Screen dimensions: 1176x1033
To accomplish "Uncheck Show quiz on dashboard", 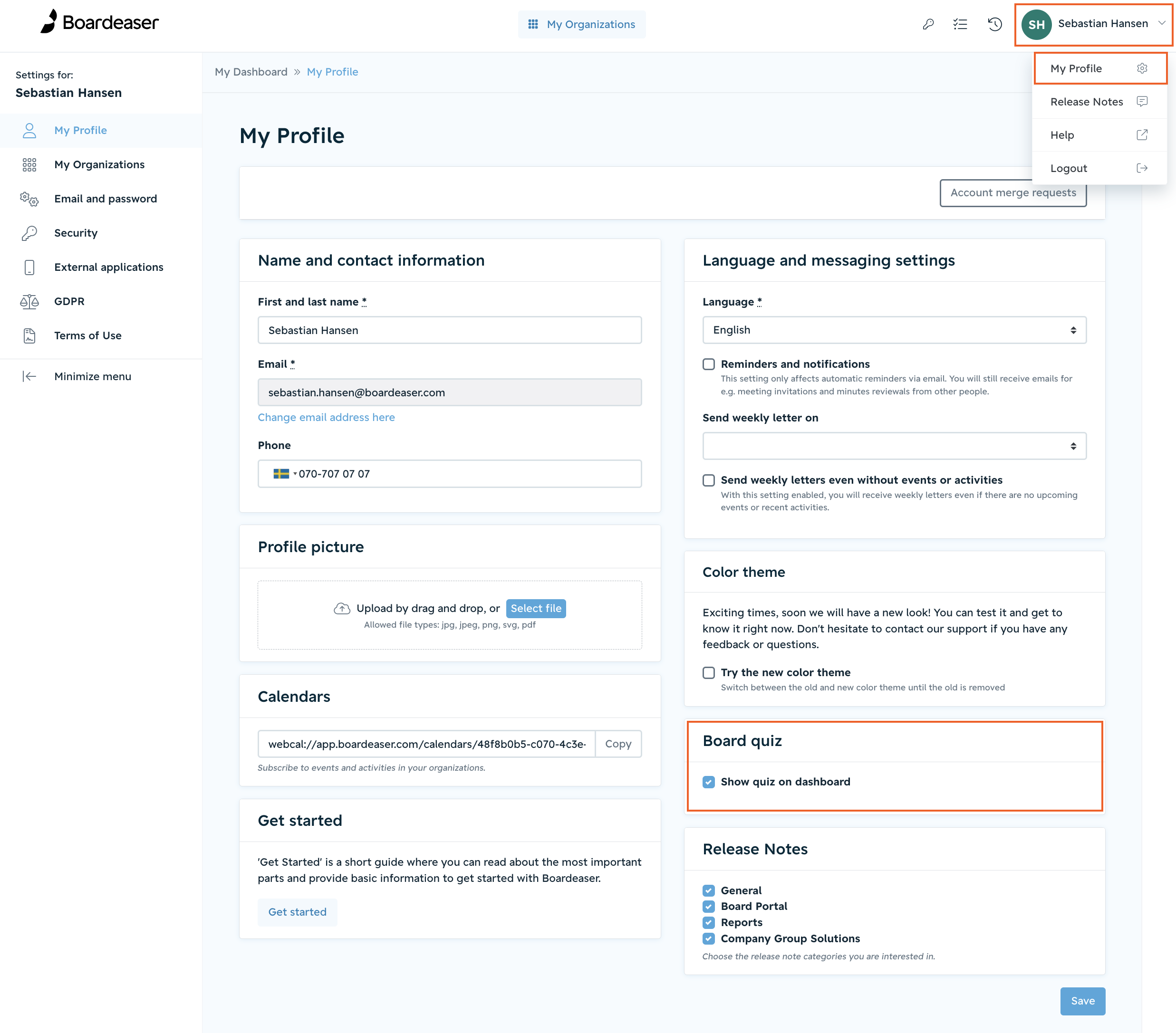I will pos(708,782).
